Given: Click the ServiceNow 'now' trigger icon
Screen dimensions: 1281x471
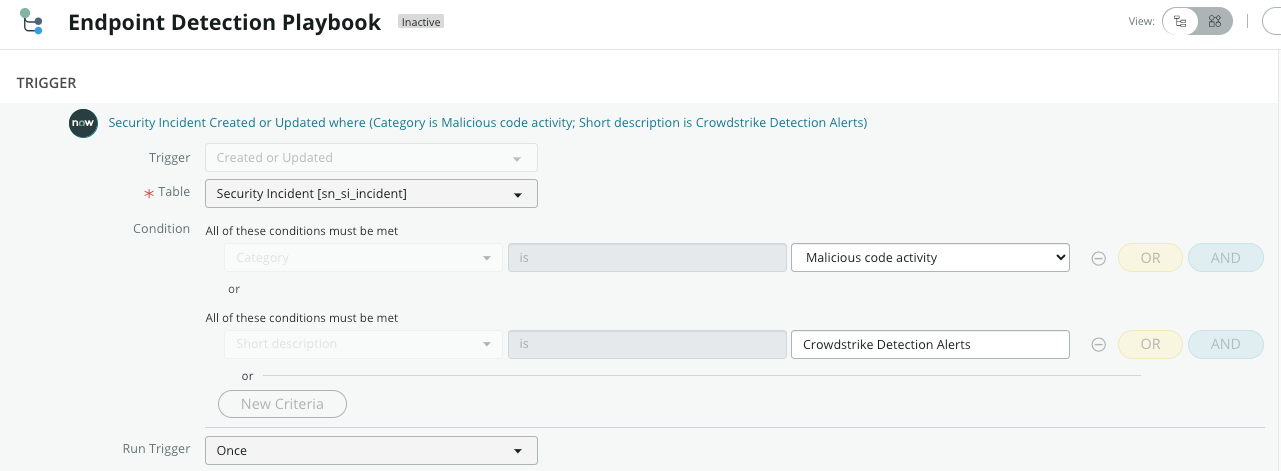Looking at the screenshot, I should (82, 123).
